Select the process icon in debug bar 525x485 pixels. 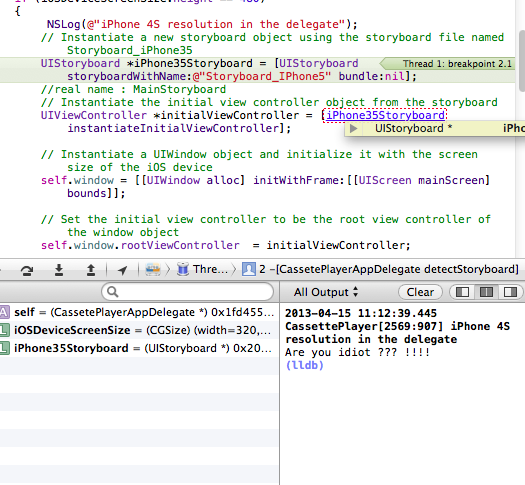pyautogui.click(x=153, y=269)
